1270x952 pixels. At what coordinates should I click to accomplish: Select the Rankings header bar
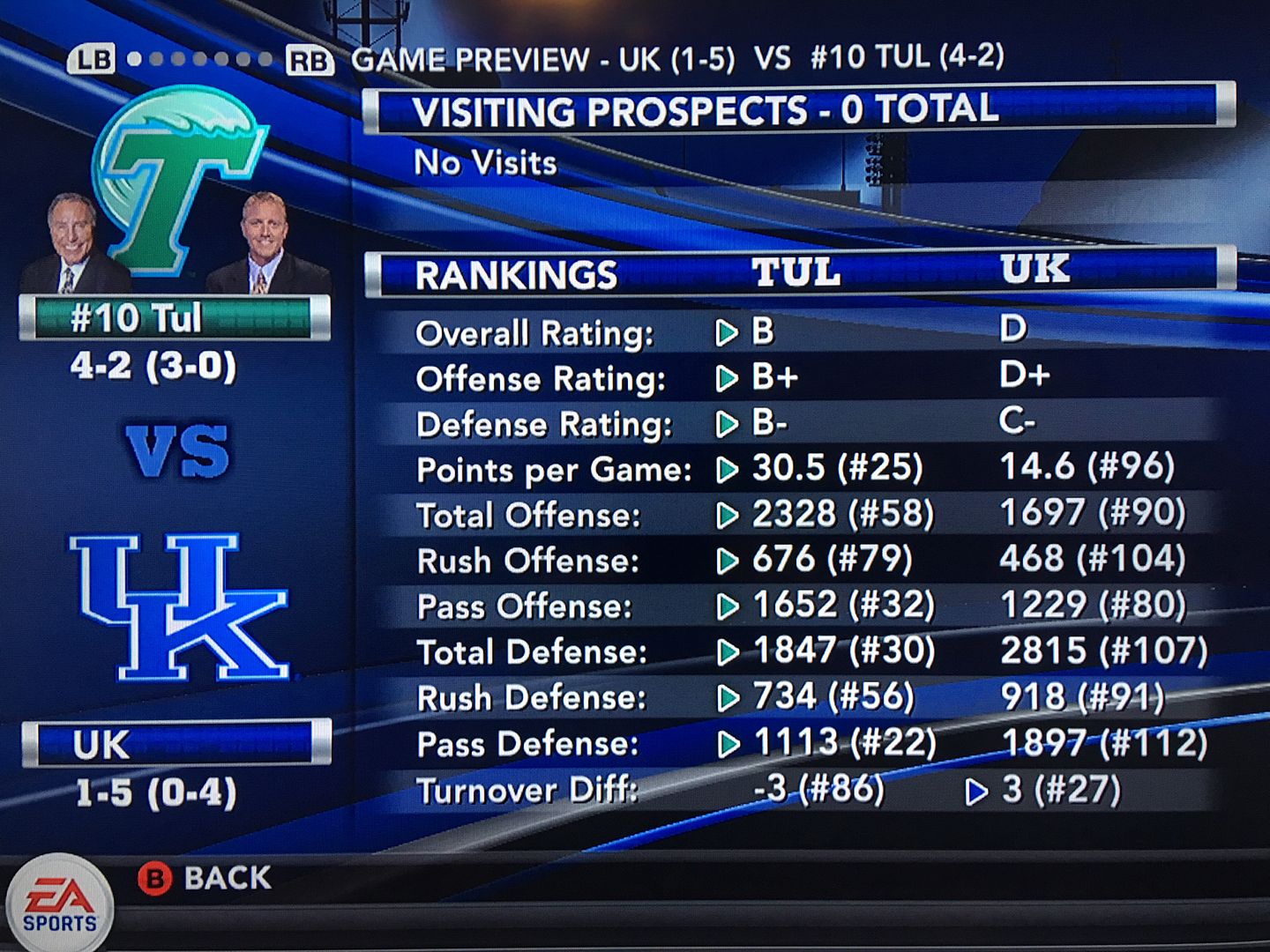[797, 273]
